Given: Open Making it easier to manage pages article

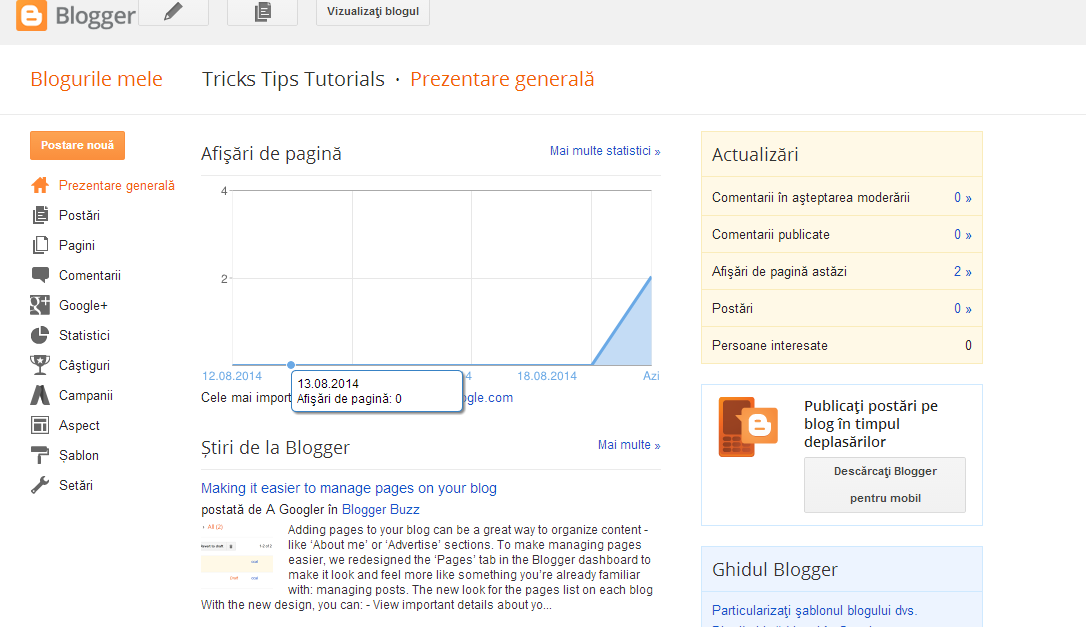Looking at the screenshot, I should point(348,488).
